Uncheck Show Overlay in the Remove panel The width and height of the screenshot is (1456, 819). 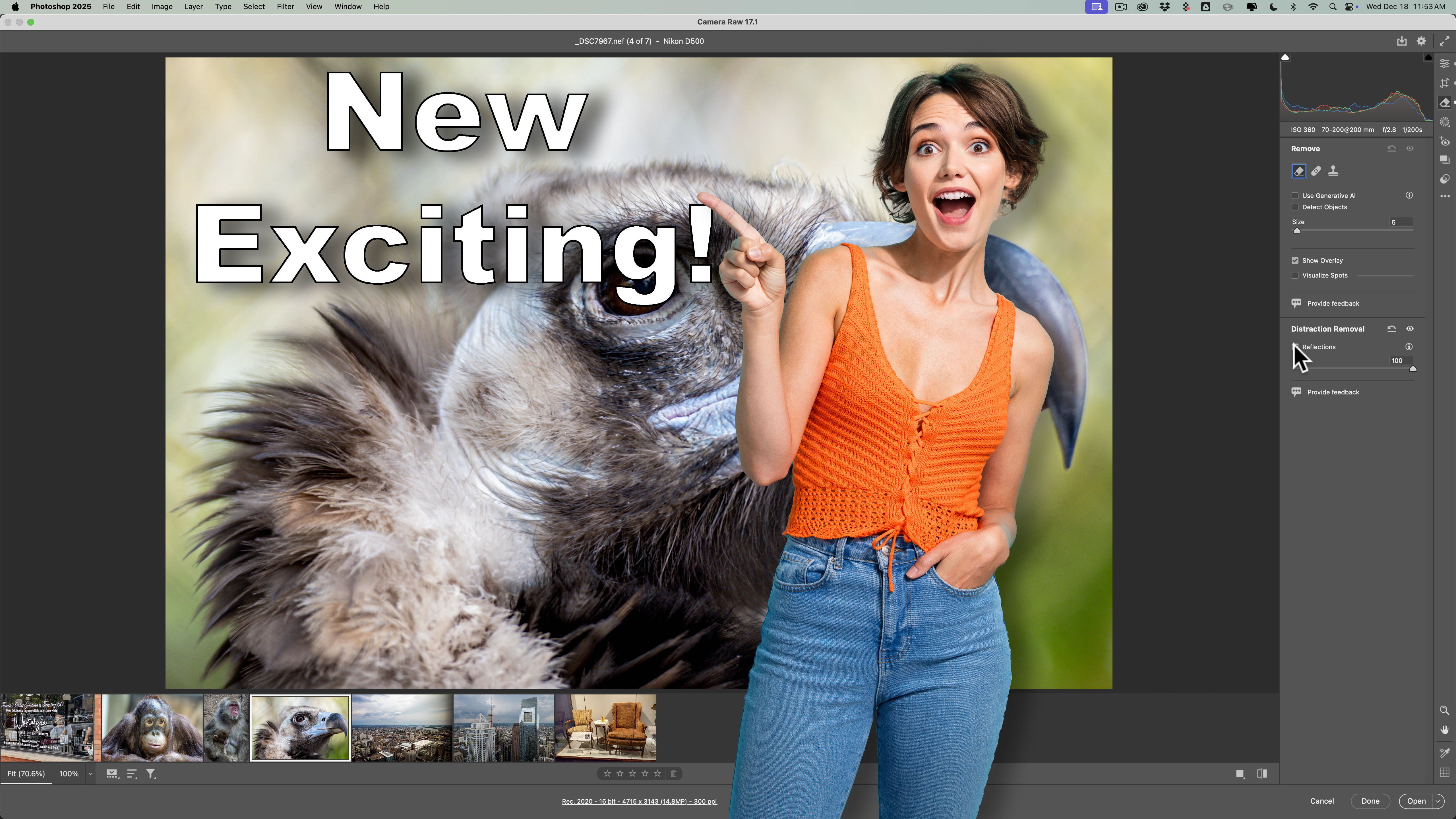[x=1296, y=260]
